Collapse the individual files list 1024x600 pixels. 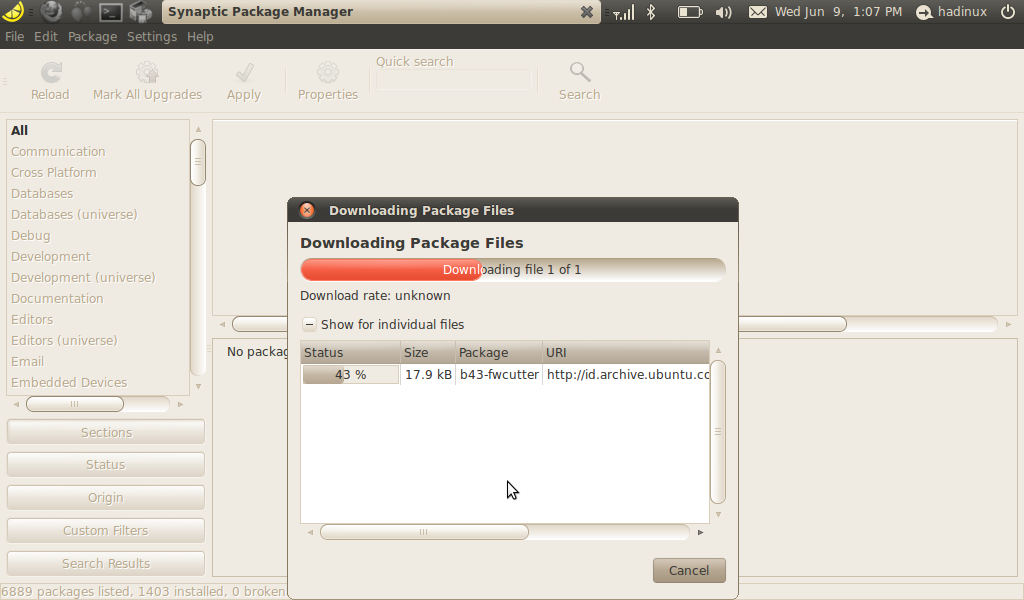309,324
